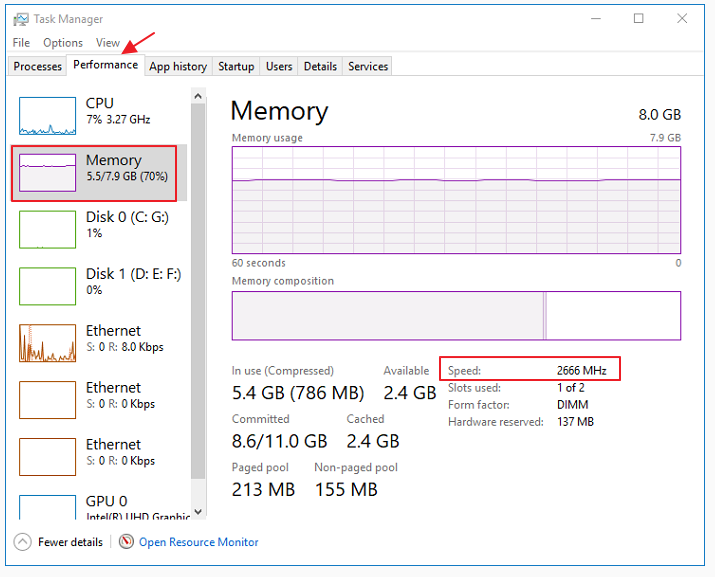The height and width of the screenshot is (577, 715).
Task: Click the '8.0 GB' total memory text
Action: pos(659,114)
